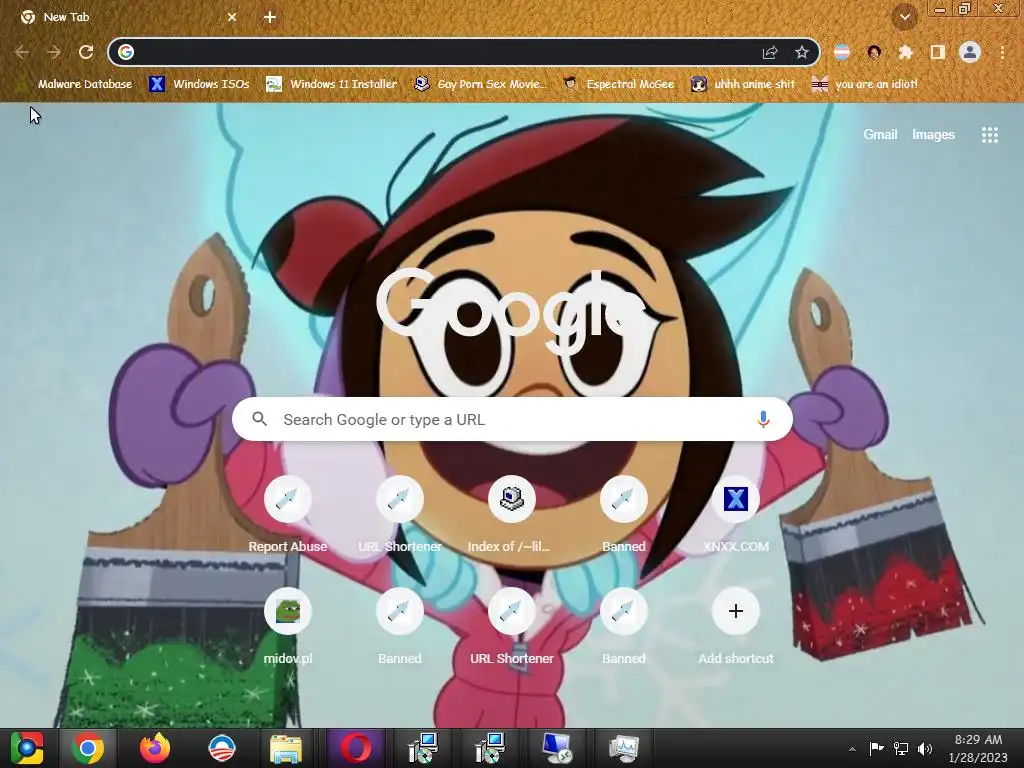Click the Start button on the taskbar

click(x=27, y=748)
